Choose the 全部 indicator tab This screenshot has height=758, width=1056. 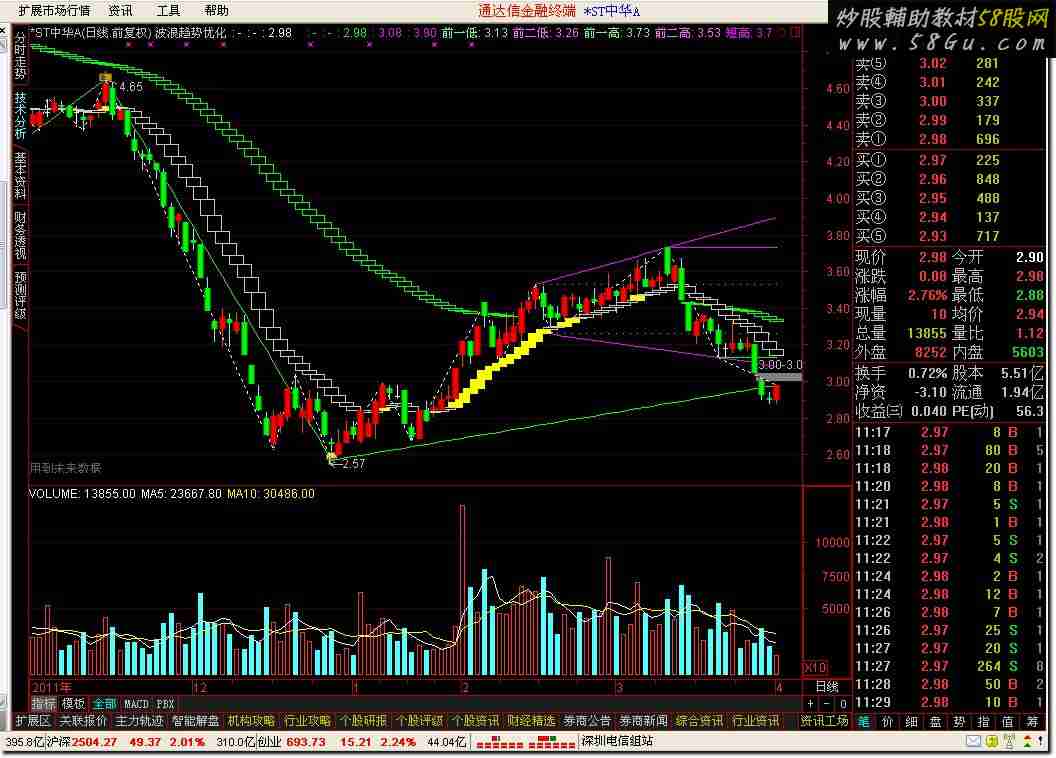104,703
